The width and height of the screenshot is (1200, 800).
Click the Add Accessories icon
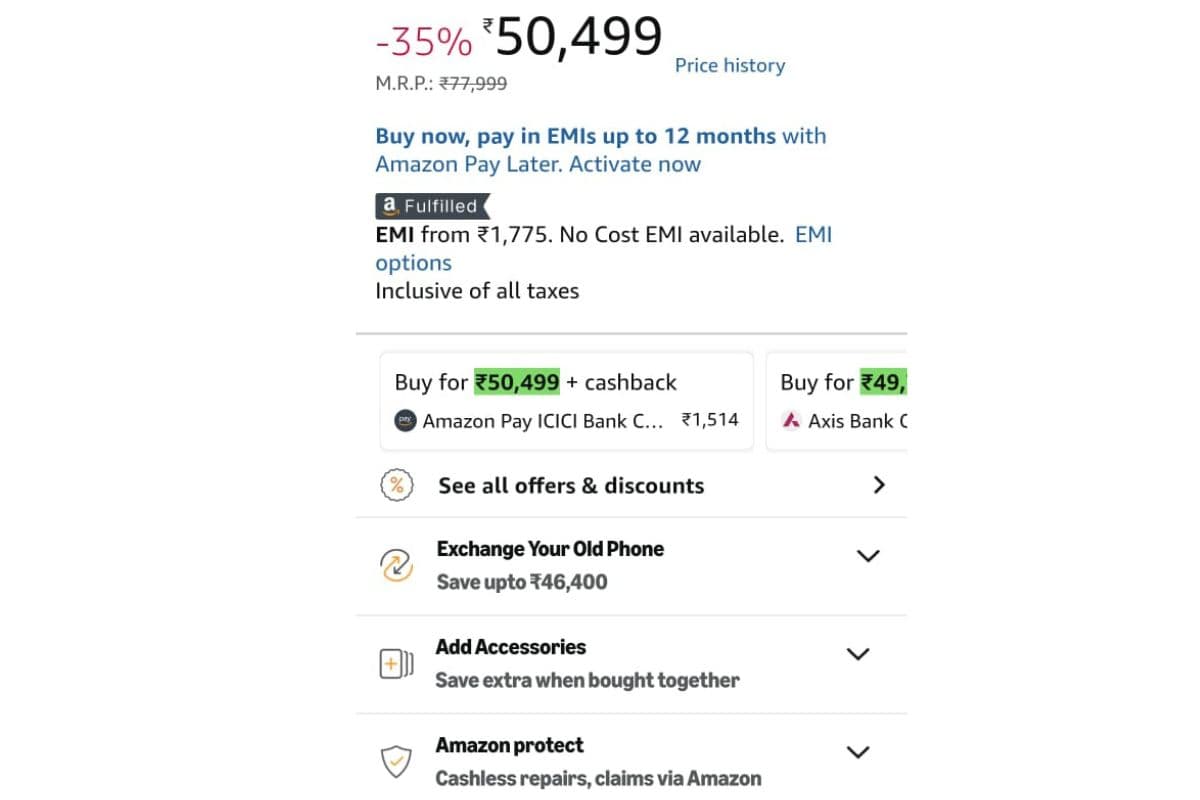[397, 664]
